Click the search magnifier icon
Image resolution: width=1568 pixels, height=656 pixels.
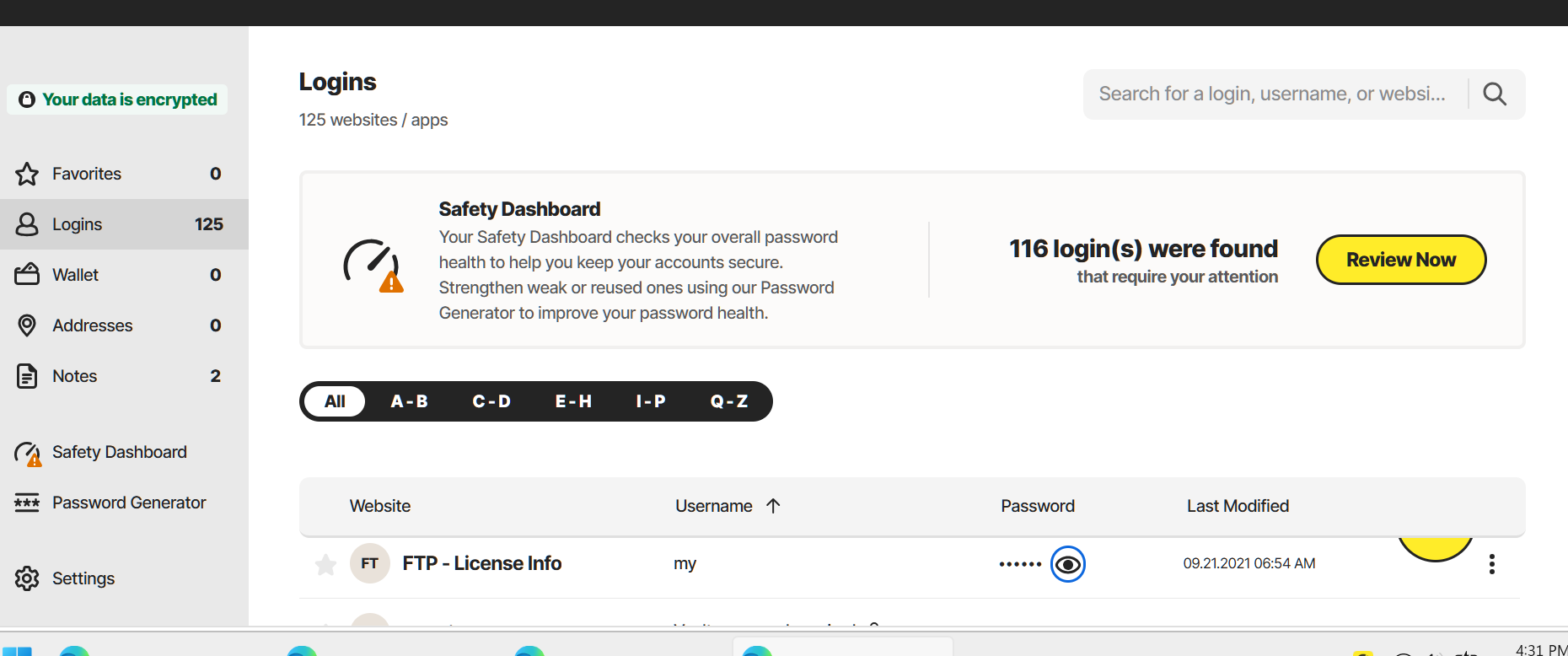pyautogui.click(x=1495, y=94)
